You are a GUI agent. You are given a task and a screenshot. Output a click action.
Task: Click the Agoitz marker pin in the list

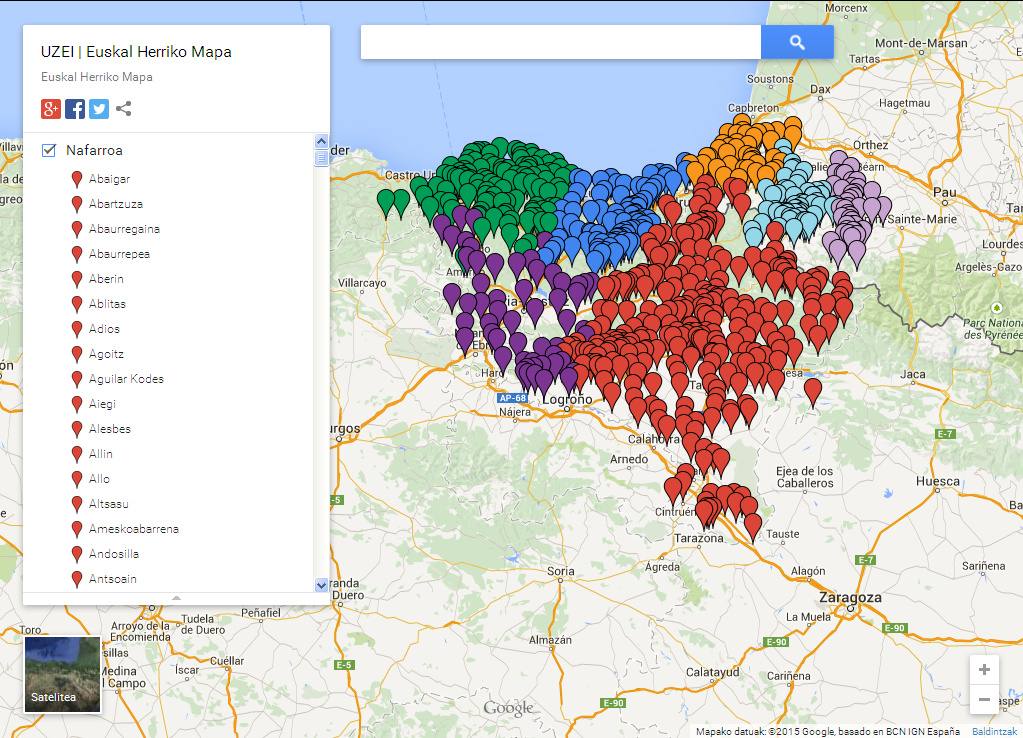79,354
